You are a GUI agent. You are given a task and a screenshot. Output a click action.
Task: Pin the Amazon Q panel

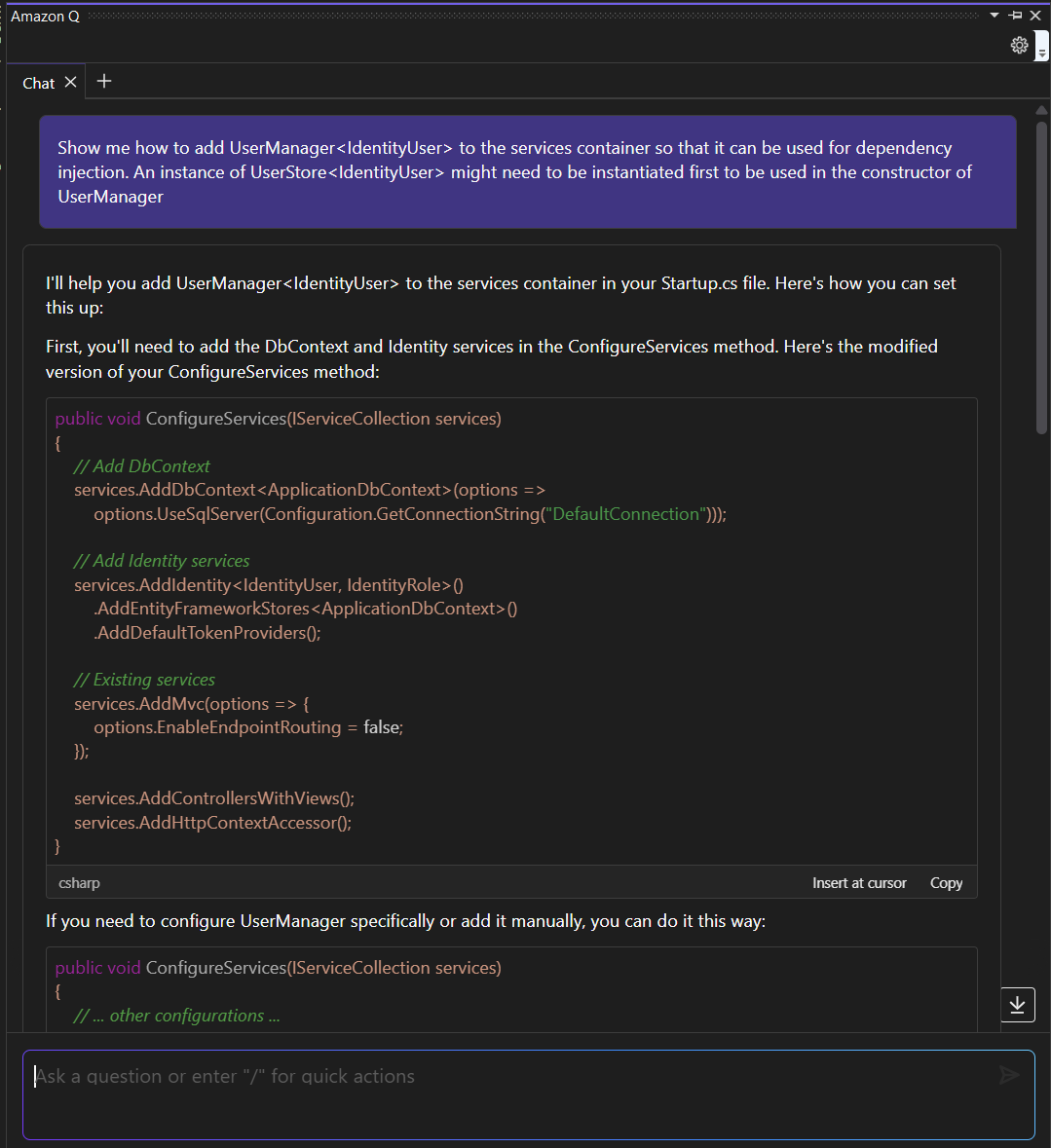(1014, 15)
